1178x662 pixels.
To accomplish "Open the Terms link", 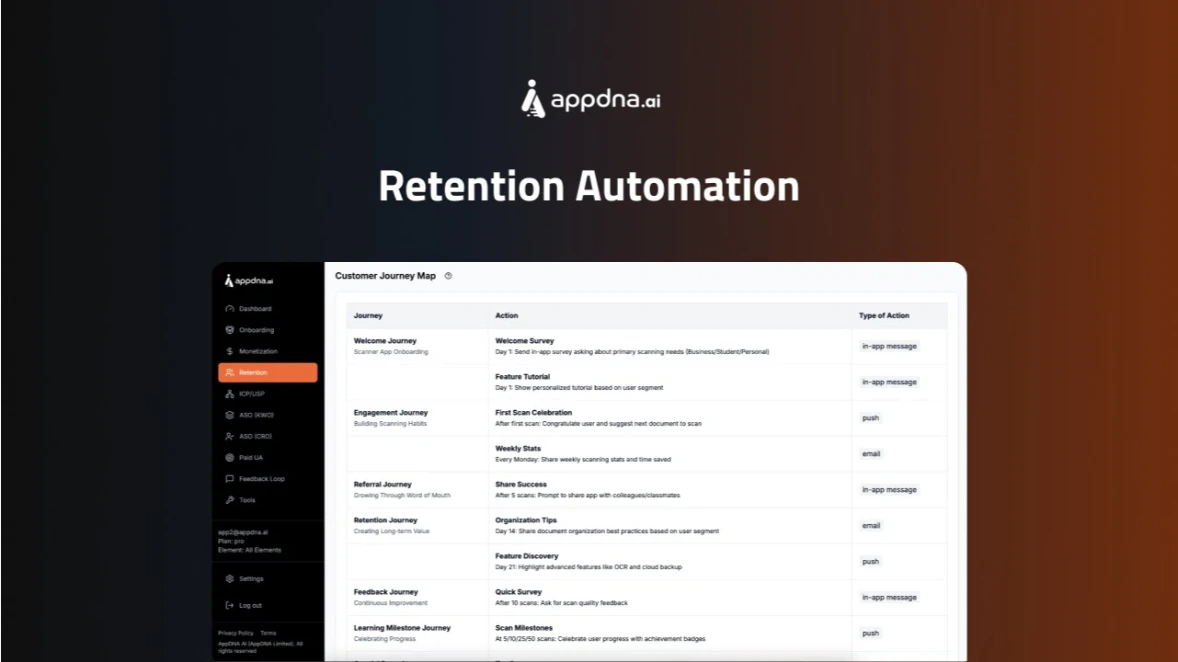I will coord(267,632).
